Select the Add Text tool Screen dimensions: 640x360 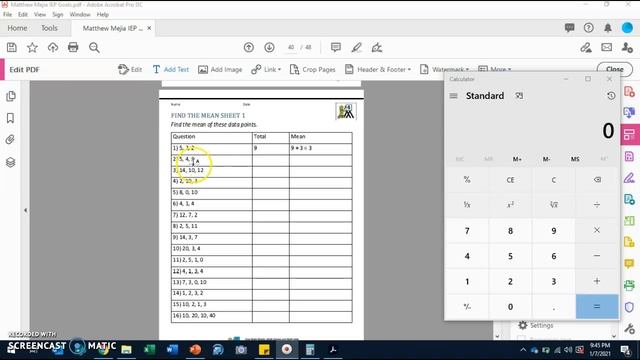coord(171,69)
